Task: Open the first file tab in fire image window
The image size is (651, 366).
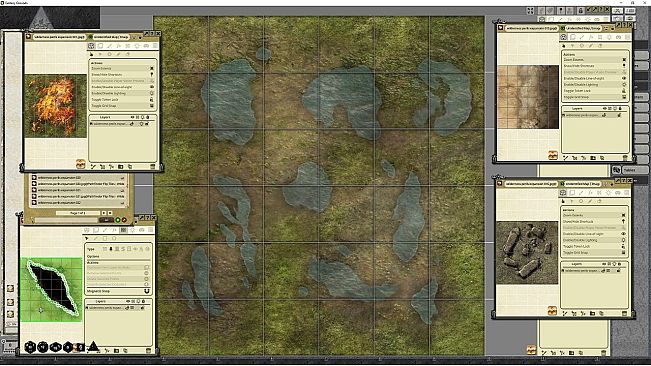Action: tap(59, 37)
